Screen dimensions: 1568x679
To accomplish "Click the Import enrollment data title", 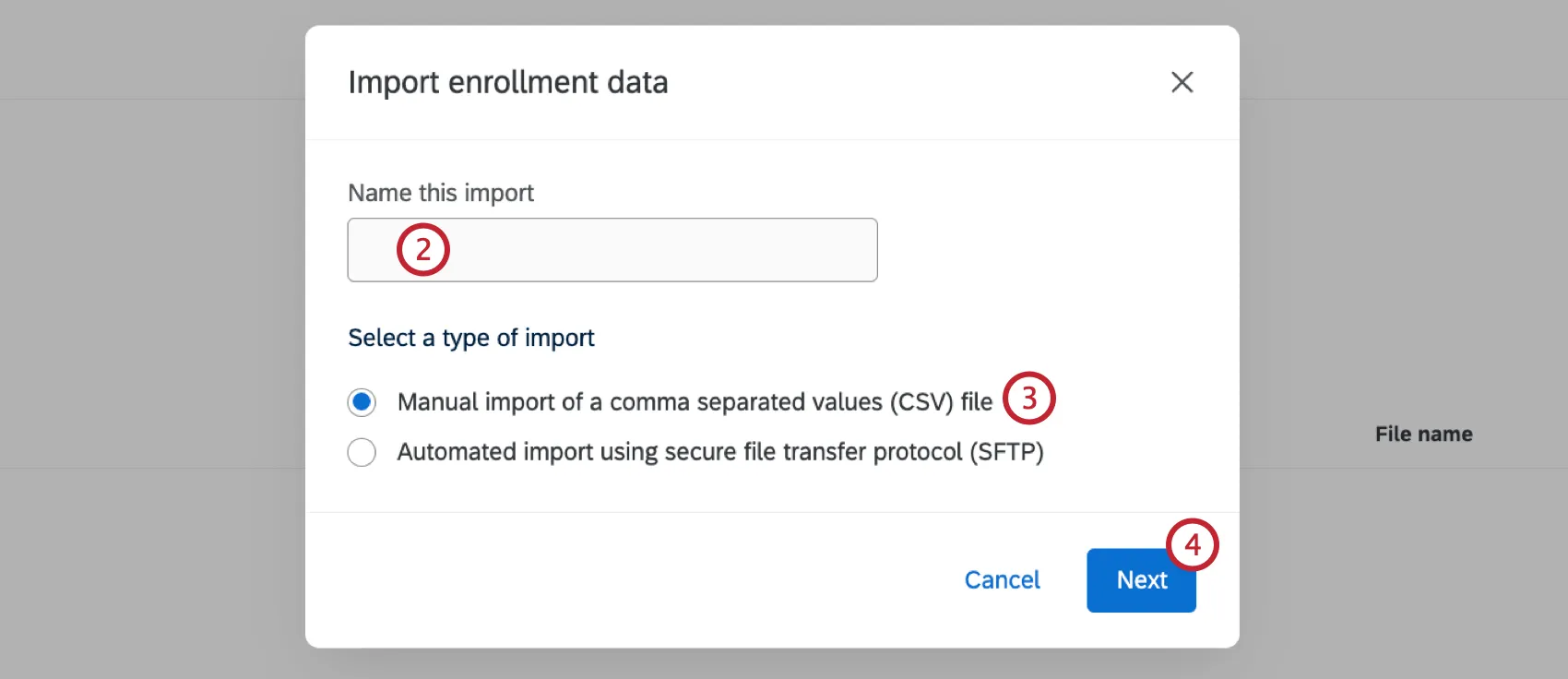I will [507, 82].
